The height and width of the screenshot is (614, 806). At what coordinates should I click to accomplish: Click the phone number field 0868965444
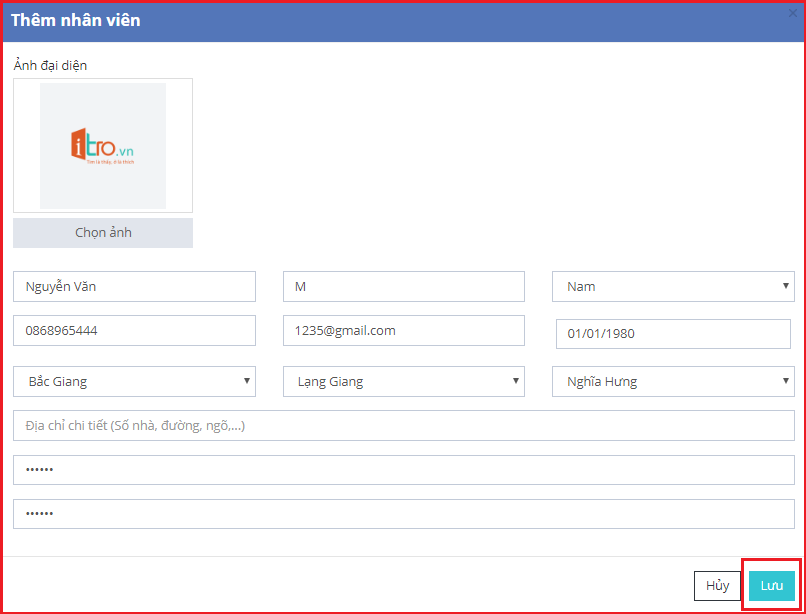[x=134, y=330]
